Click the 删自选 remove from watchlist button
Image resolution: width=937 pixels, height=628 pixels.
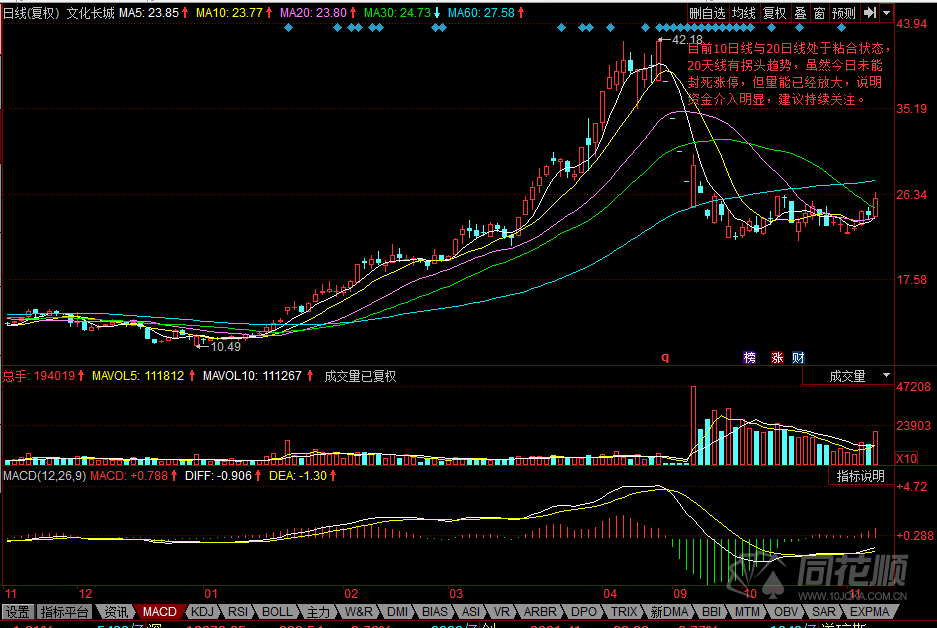coord(708,13)
